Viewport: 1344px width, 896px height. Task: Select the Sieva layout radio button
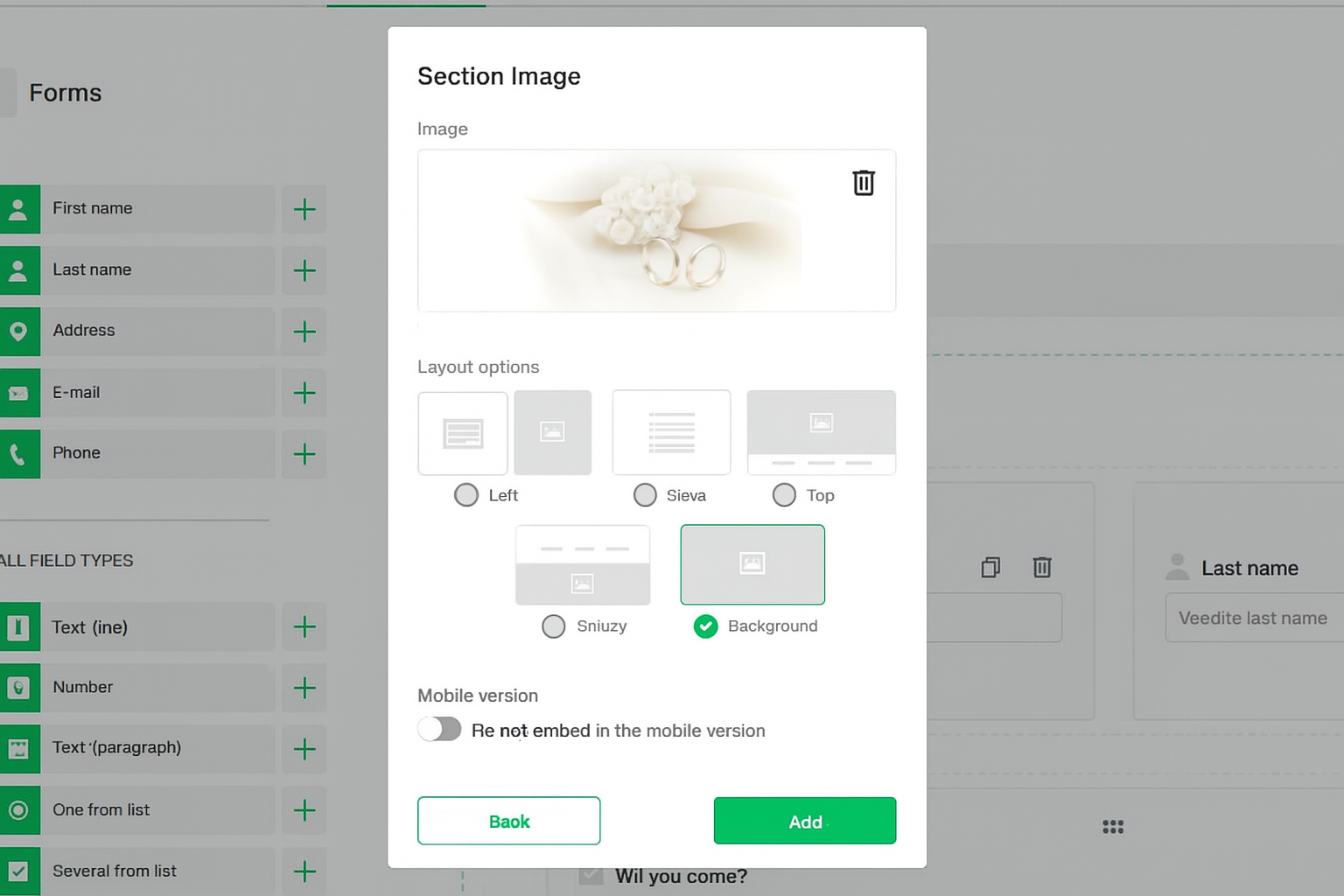point(645,495)
